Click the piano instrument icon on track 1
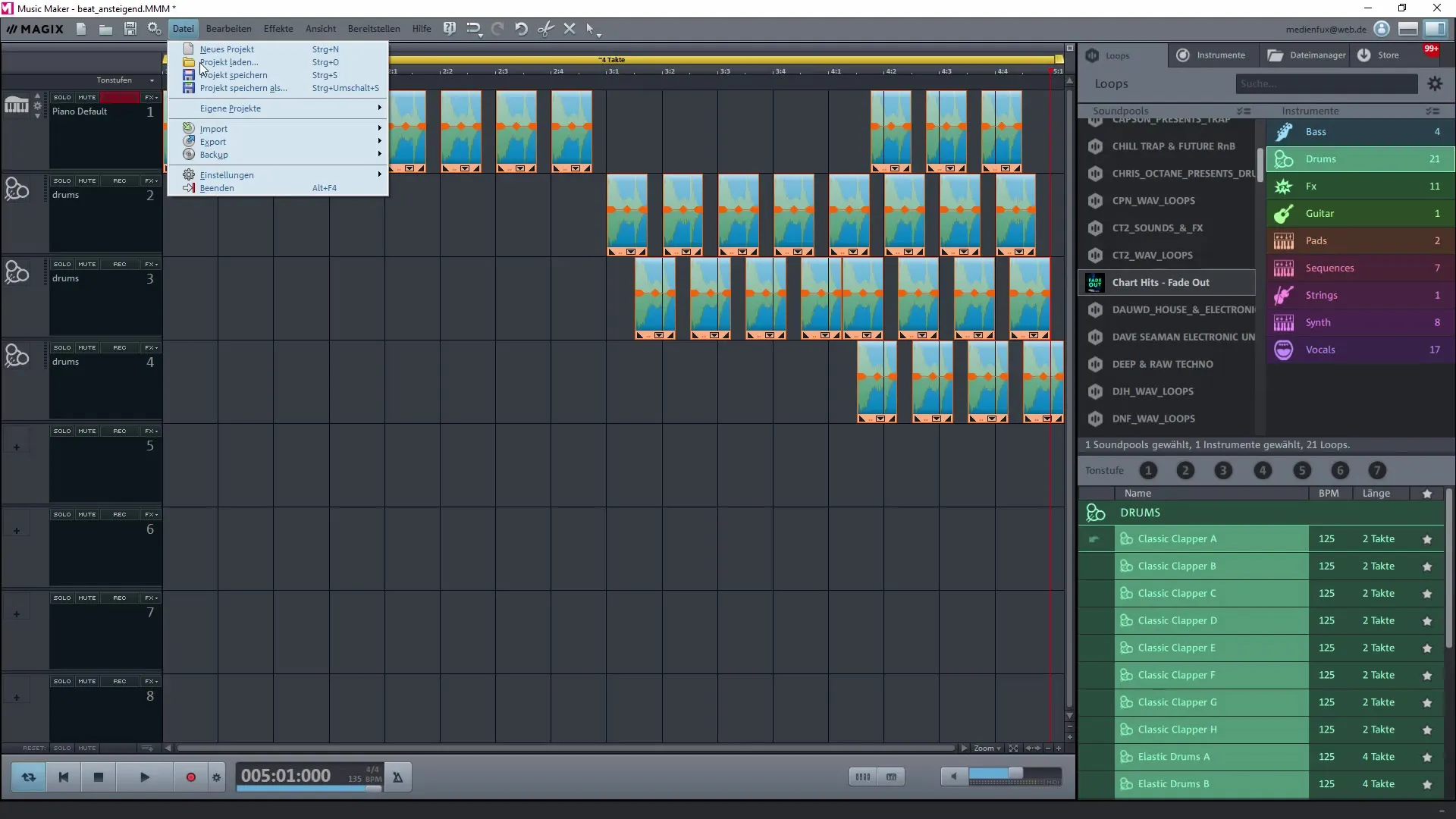Viewport: 1456px width, 819px height. pos(17,105)
